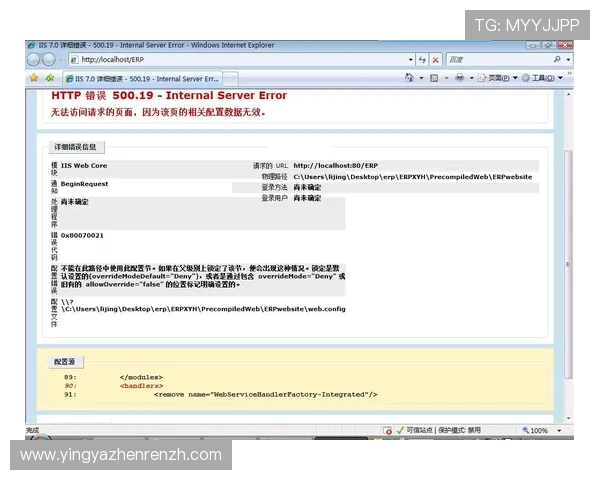Click the HTTP 错误 500.19 heading
This screenshot has height=480, width=600.
169,95
